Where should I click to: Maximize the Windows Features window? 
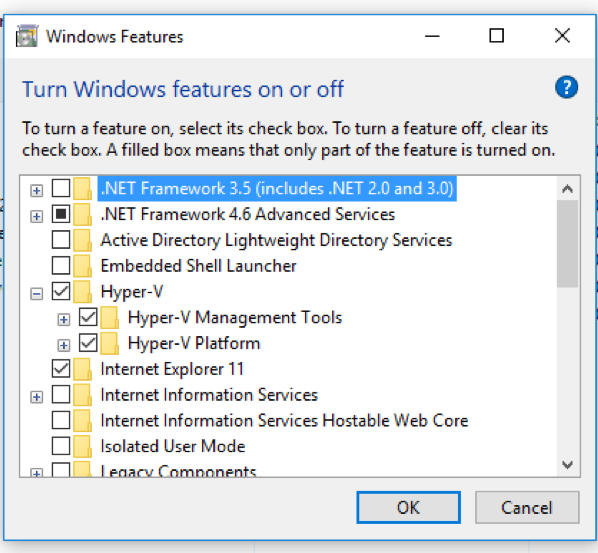click(x=497, y=36)
